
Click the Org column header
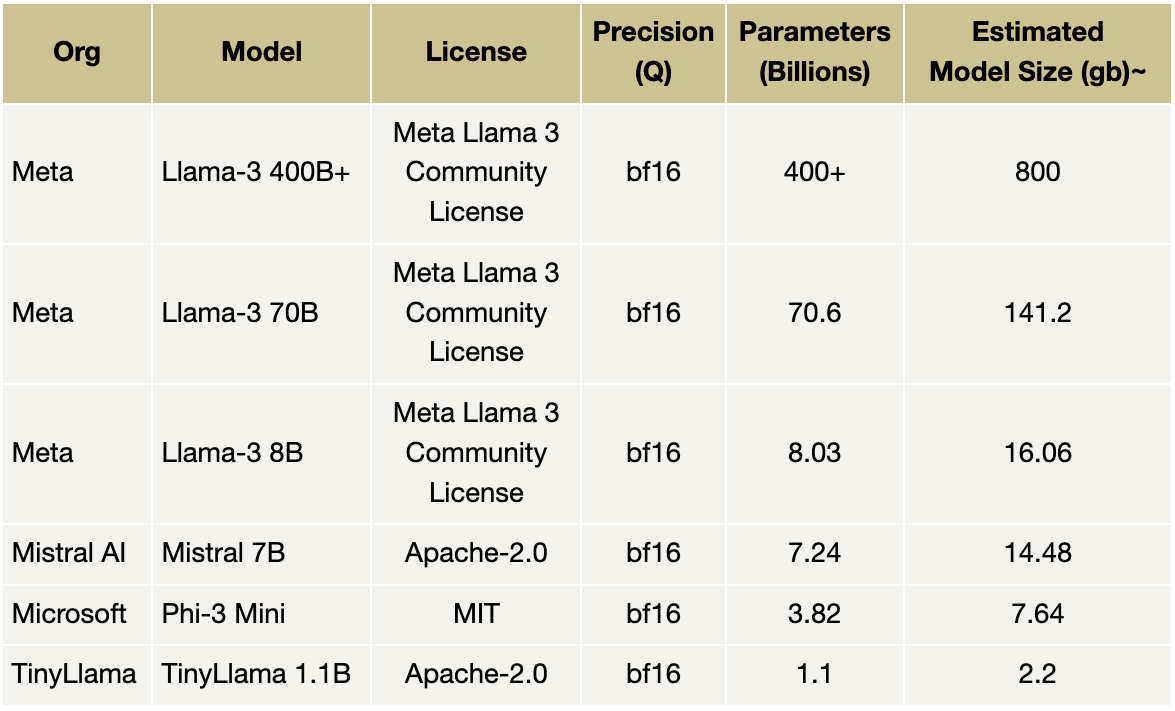77,52
